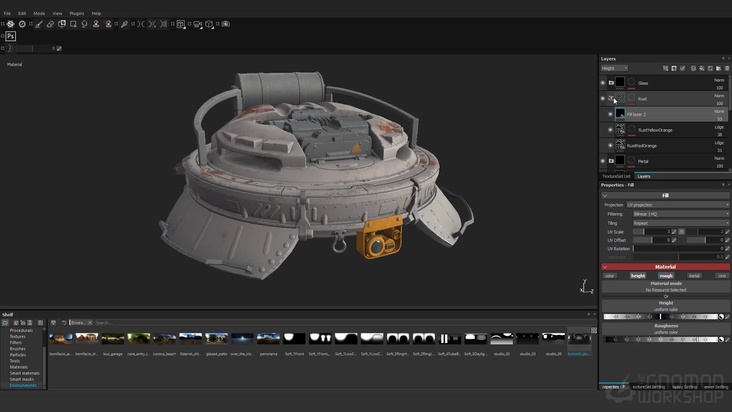The height and width of the screenshot is (412, 732).
Task: Select the Polygon Fill tool
Action: click(x=73, y=24)
